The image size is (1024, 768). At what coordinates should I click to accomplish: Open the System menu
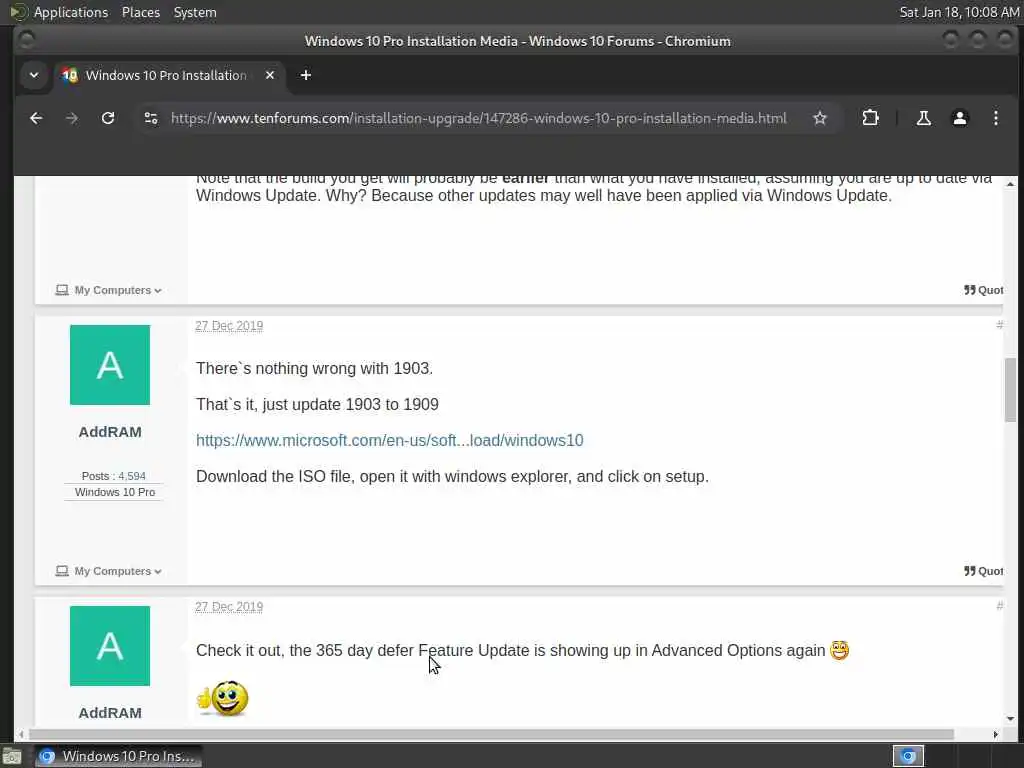pyautogui.click(x=195, y=12)
